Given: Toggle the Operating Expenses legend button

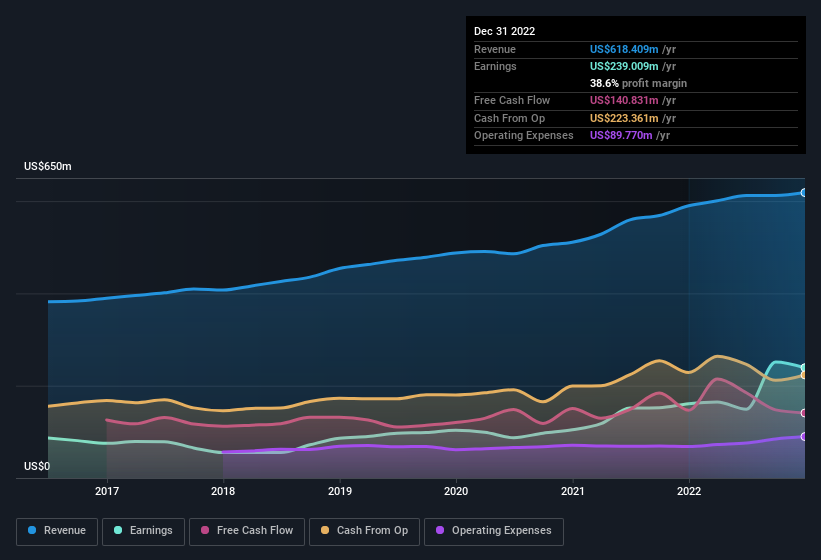Looking at the screenshot, I should coord(493,531).
